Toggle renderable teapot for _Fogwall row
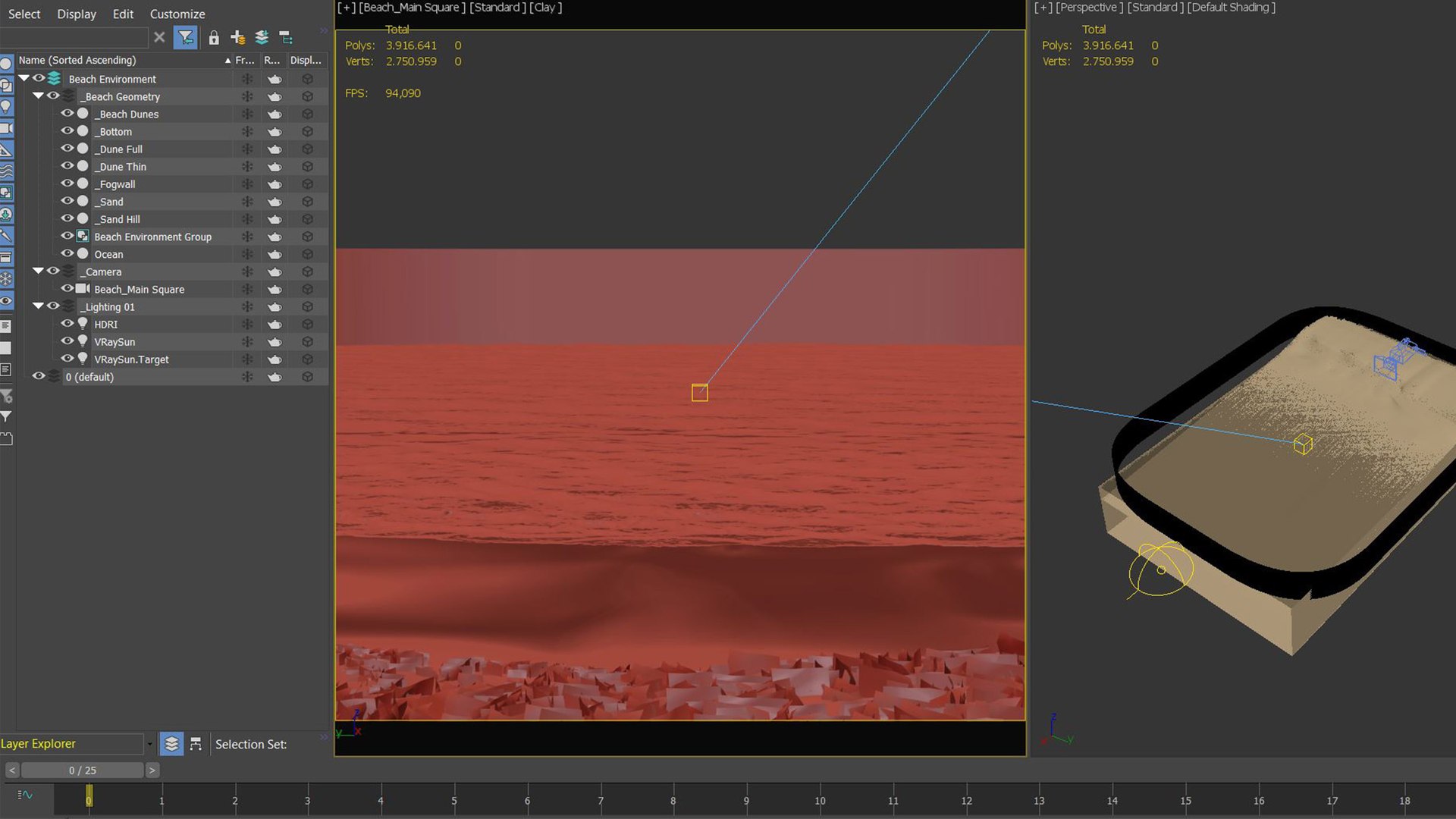This screenshot has height=819, width=1456. (x=275, y=184)
